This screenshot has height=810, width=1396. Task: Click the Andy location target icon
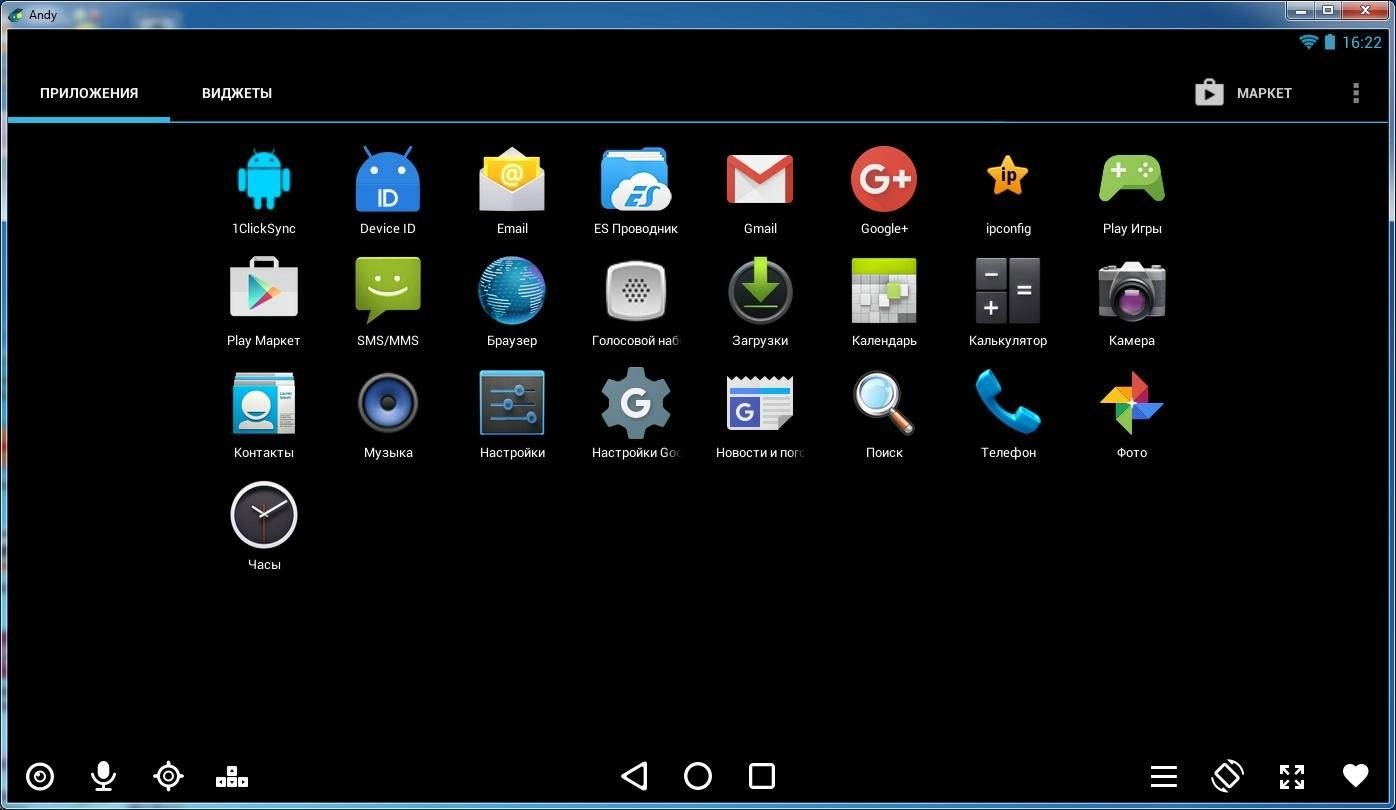[x=168, y=776]
